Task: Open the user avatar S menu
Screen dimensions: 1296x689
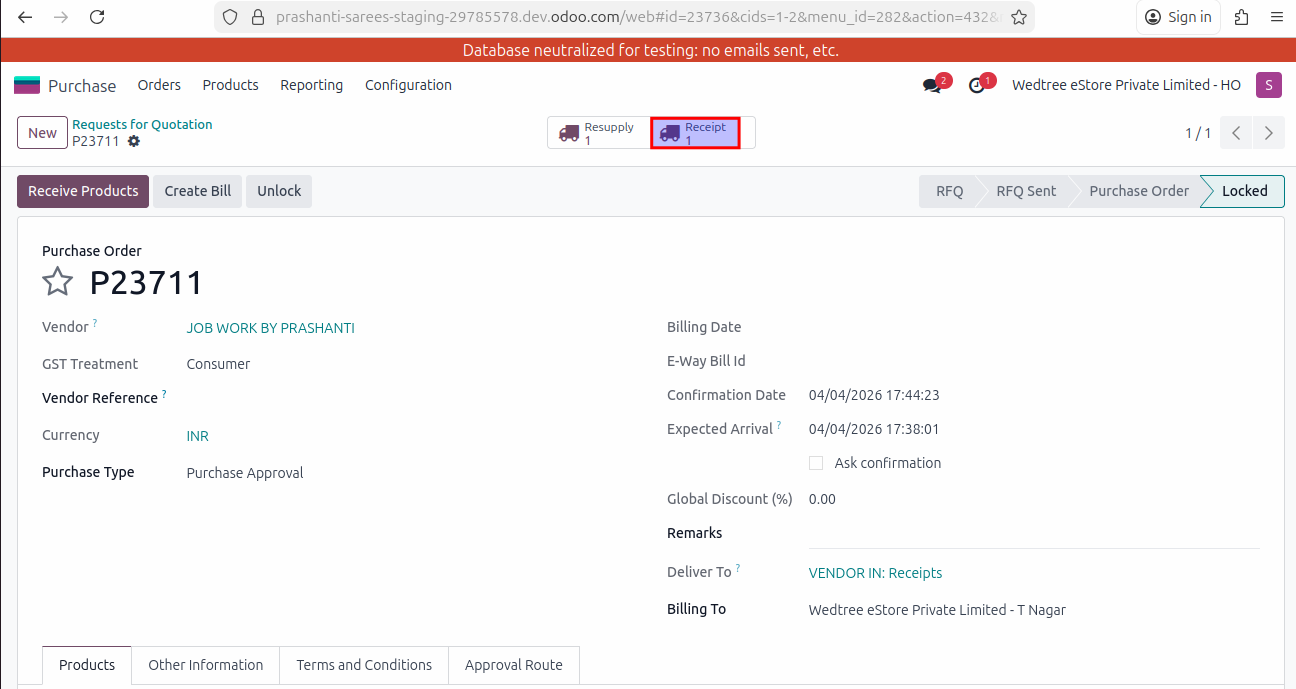Action: coord(1269,85)
